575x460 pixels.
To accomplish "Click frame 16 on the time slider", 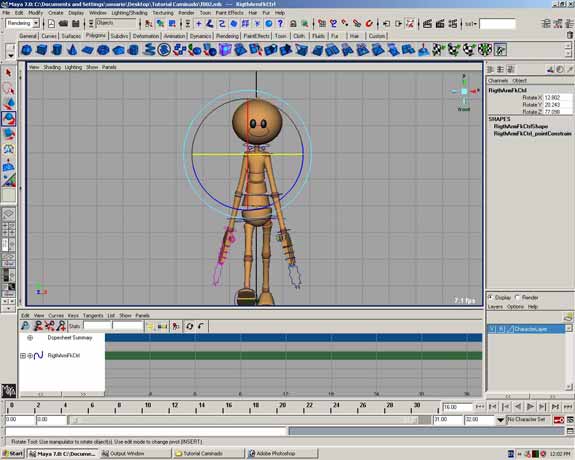I will coord(228,407).
